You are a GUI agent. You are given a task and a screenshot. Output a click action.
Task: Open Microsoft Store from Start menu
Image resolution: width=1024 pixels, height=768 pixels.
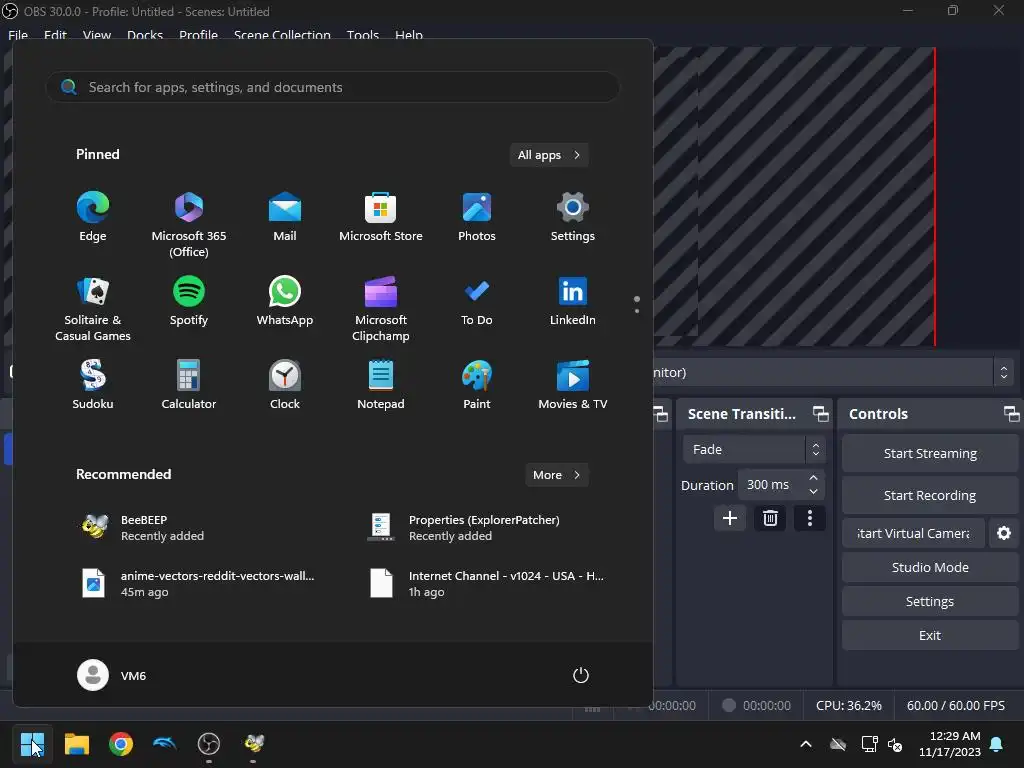(x=381, y=217)
